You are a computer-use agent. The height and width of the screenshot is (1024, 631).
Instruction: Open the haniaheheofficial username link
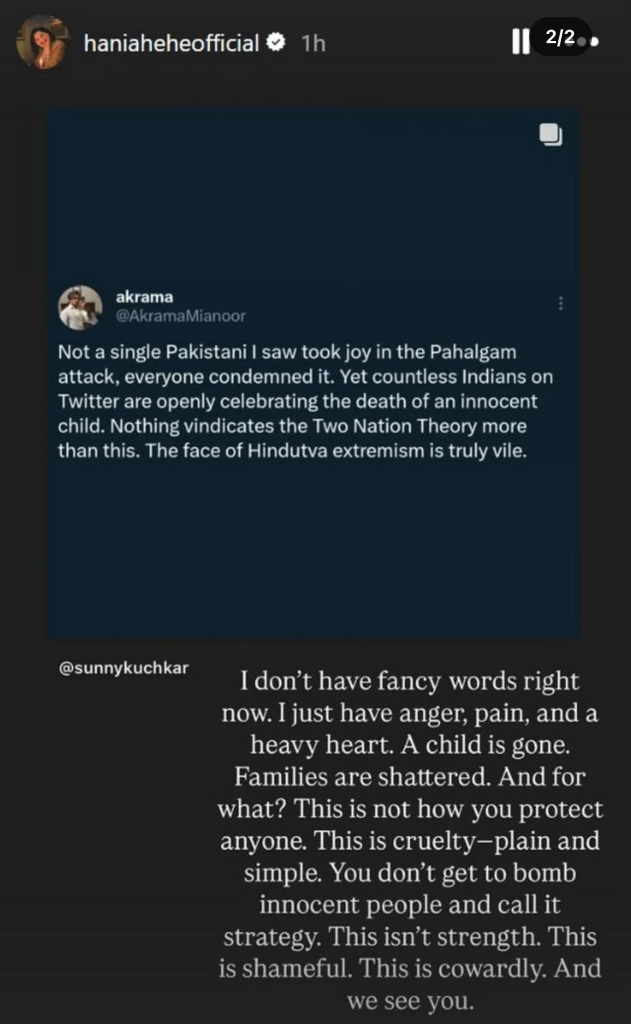pos(172,43)
